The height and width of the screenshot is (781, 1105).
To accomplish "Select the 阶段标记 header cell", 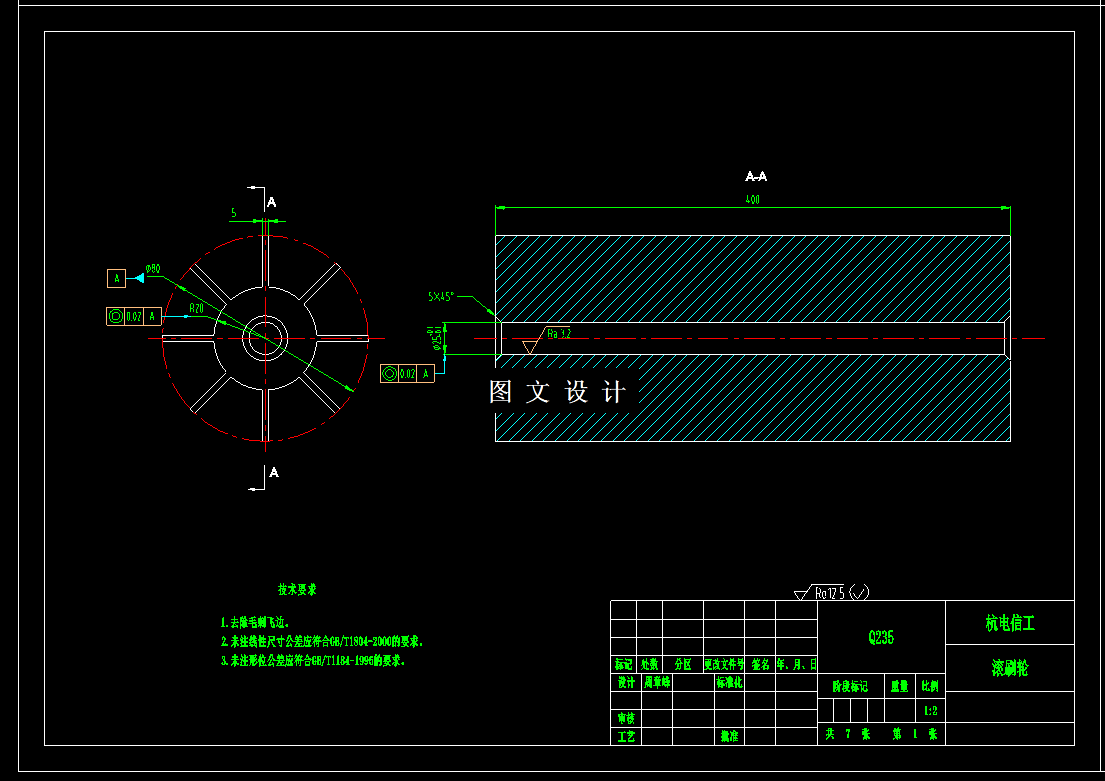I will (x=851, y=686).
